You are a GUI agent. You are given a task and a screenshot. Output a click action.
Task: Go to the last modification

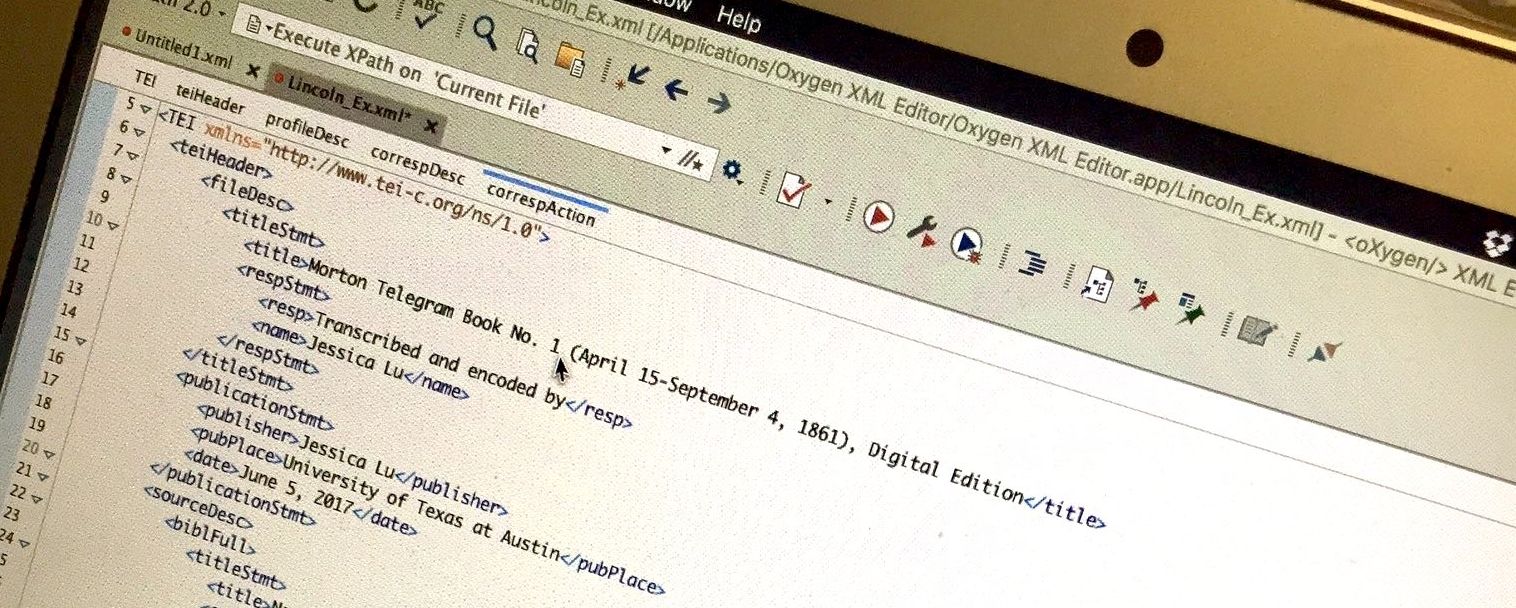tap(633, 76)
